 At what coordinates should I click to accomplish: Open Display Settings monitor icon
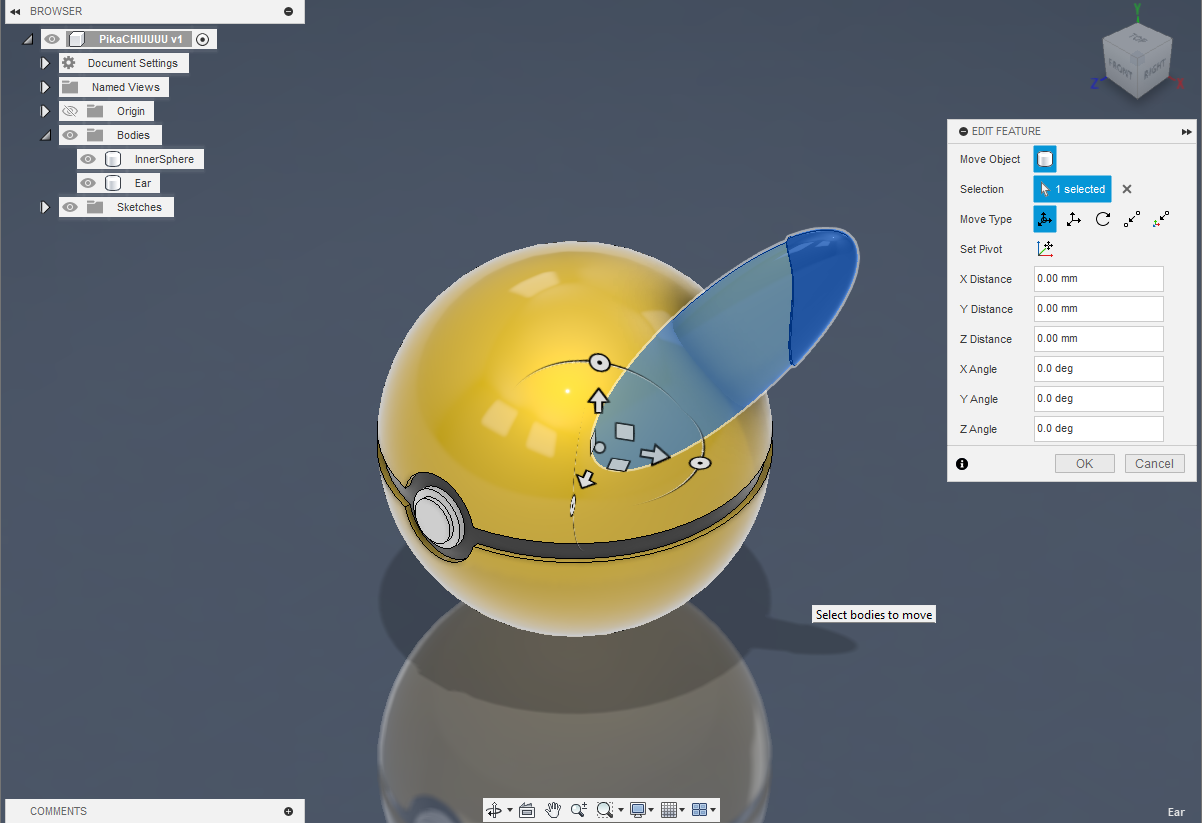tap(638, 810)
